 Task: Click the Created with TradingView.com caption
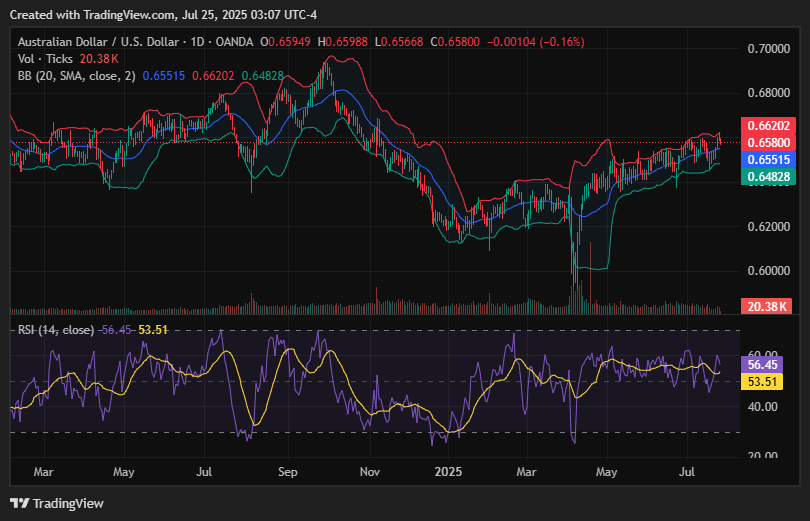(163, 15)
